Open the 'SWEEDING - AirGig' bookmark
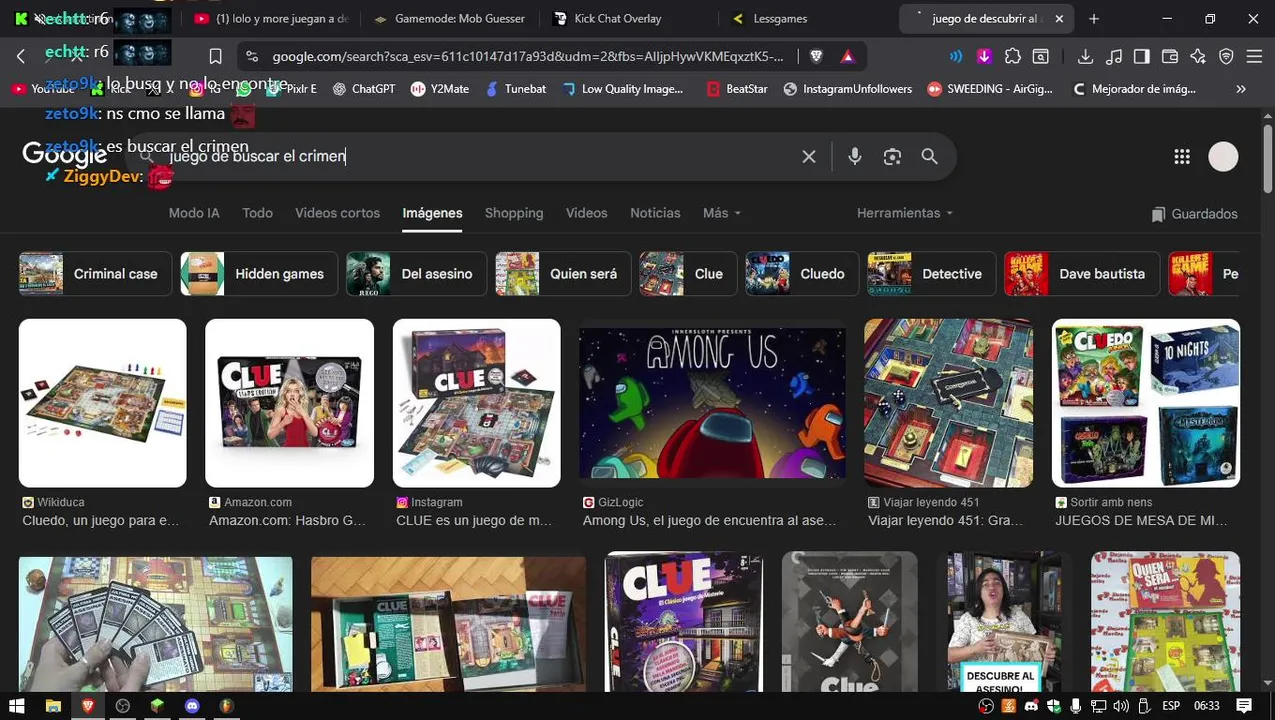The width and height of the screenshot is (1275, 720). point(989,89)
